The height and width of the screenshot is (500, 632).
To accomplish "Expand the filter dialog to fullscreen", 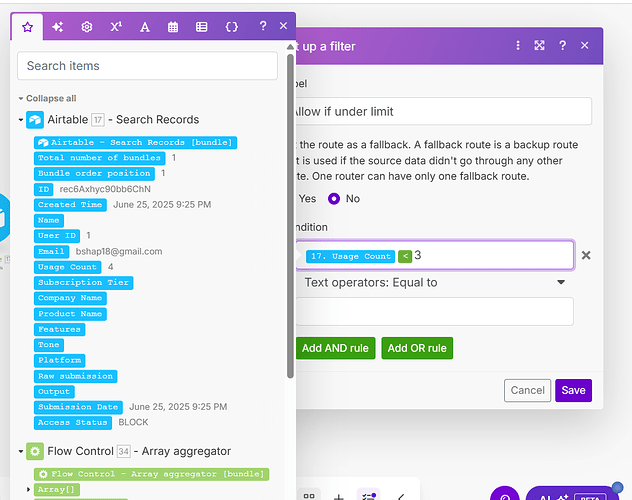I will point(539,46).
